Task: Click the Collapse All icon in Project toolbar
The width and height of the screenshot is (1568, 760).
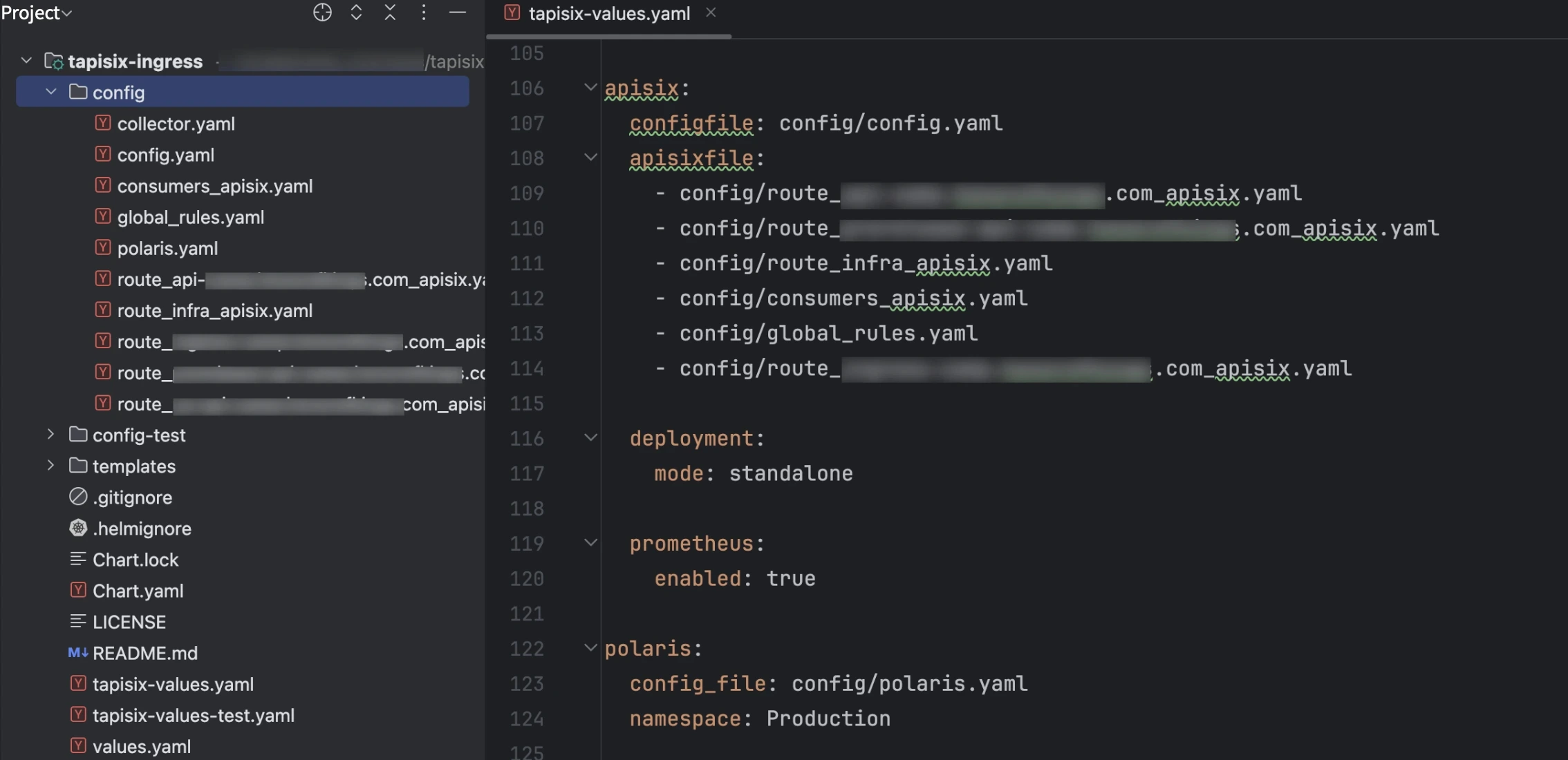Action: coord(390,12)
